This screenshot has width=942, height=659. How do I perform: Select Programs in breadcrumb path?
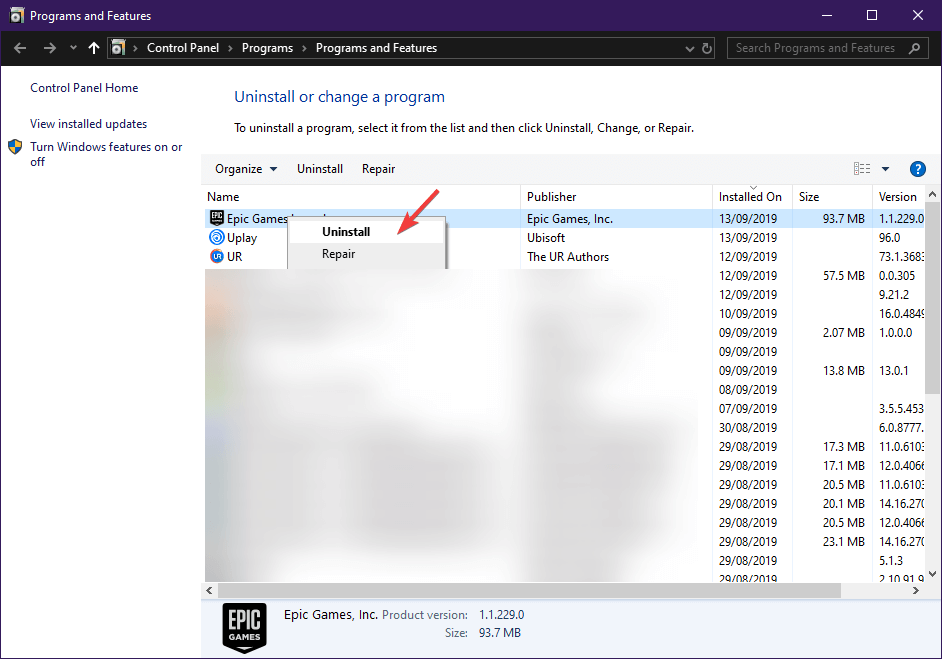[x=267, y=48]
